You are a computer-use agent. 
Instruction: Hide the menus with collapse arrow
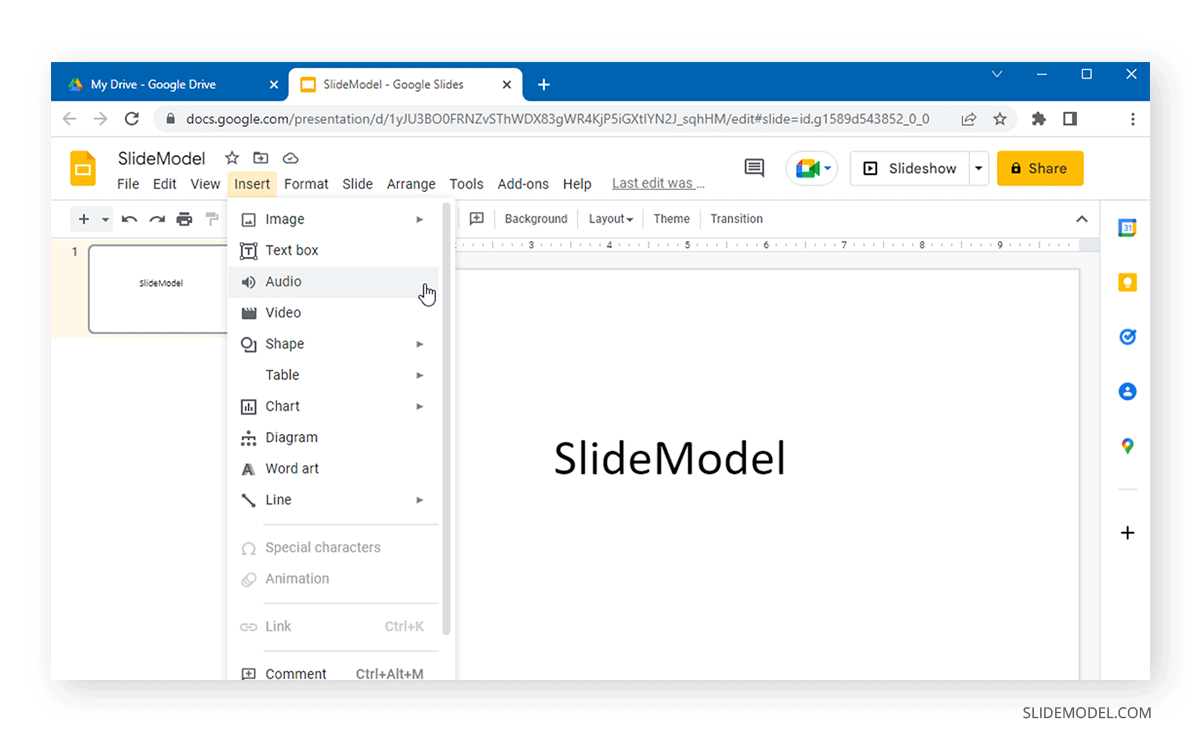pyautogui.click(x=1081, y=219)
